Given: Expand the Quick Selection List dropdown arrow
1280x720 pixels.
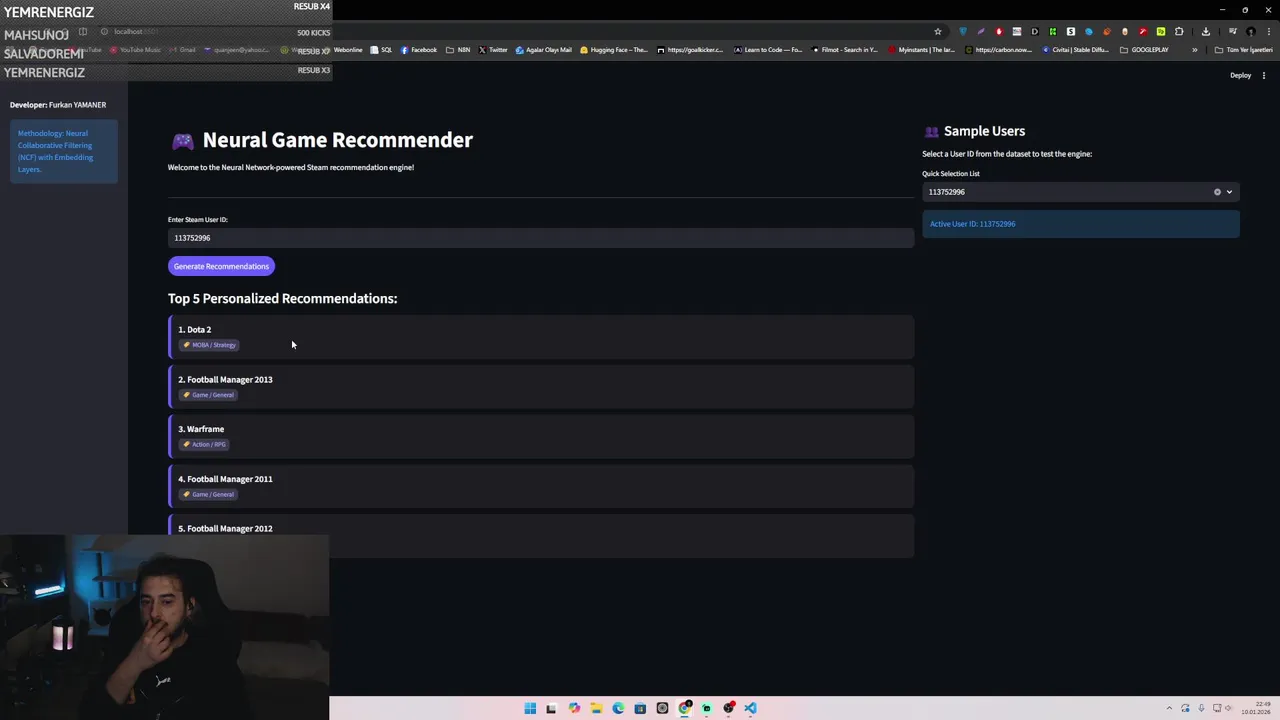Looking at the screenshot, I should pos(1229,192).
